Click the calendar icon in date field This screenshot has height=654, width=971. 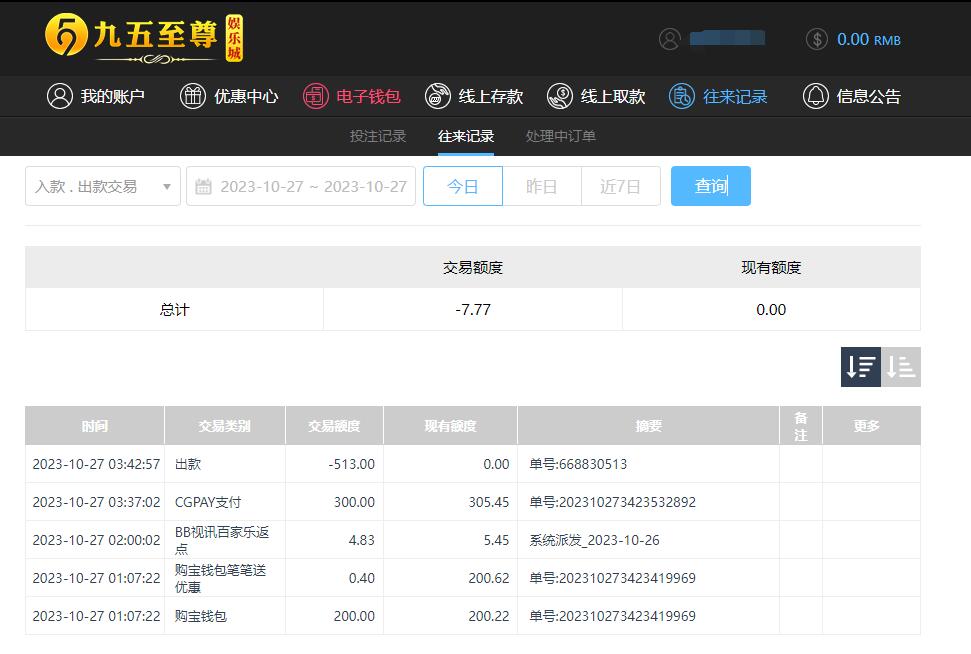pos(203,186)
